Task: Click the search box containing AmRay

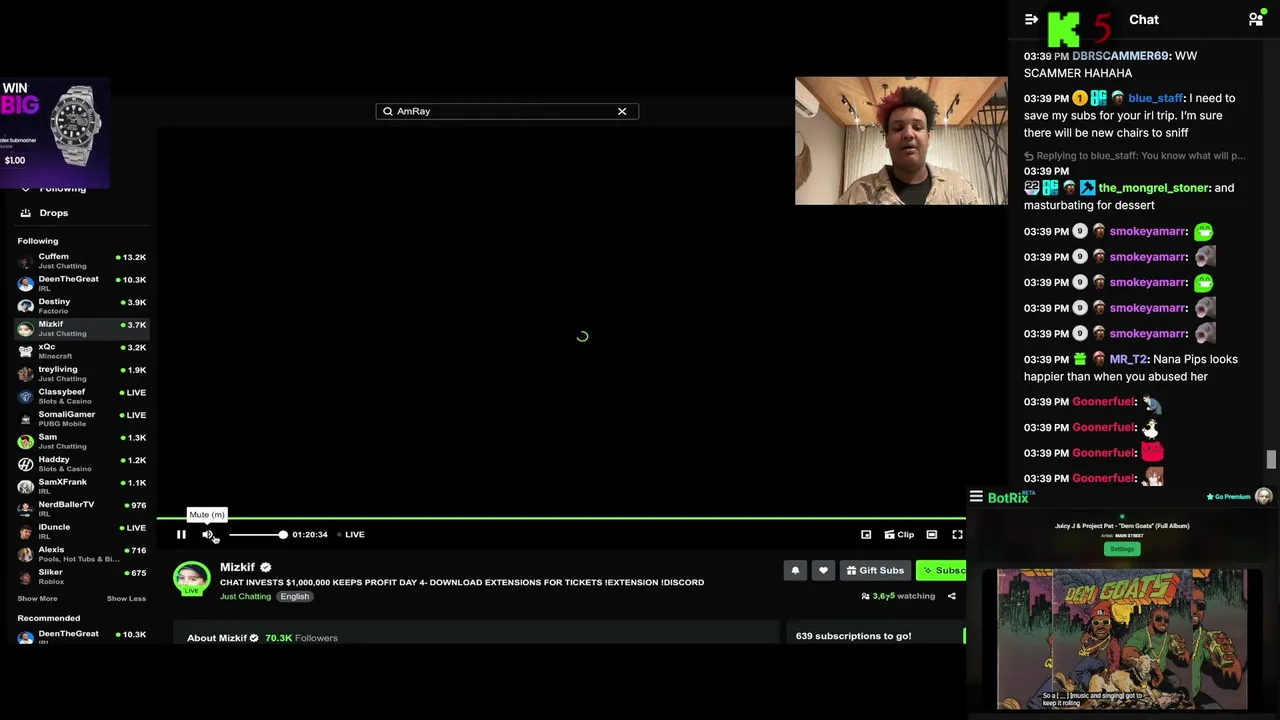Action: pyautogui.click(x=507, y=111)
